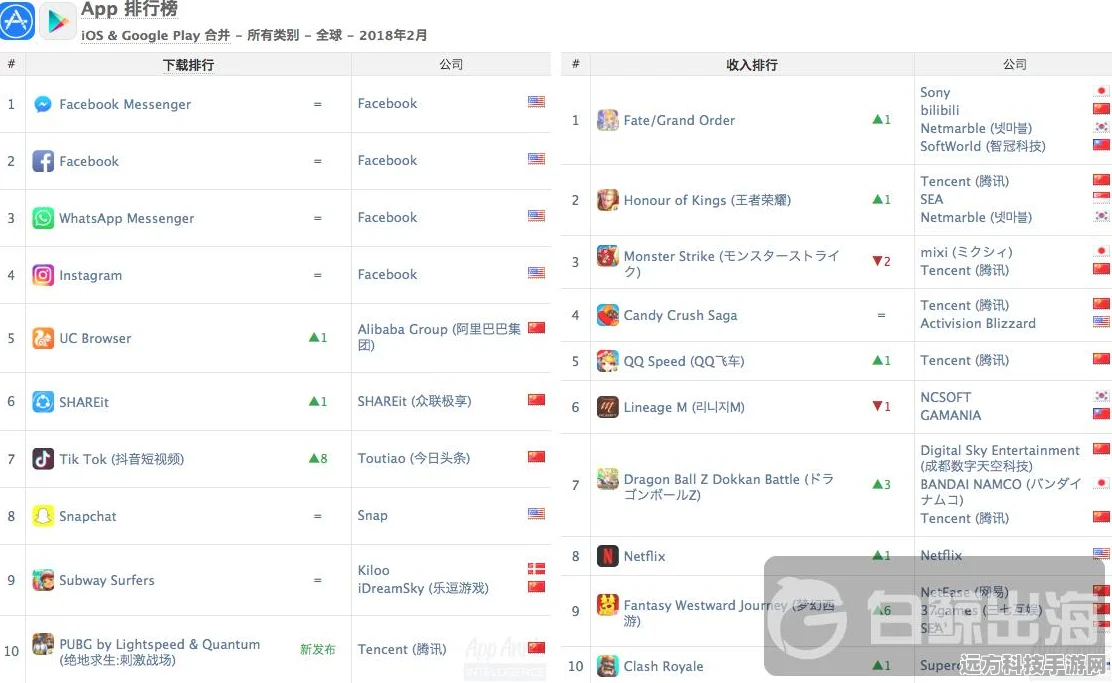Click the bilibili publisher name
This screenshot has width=1112, height=683.
click(x=940, y=110)
